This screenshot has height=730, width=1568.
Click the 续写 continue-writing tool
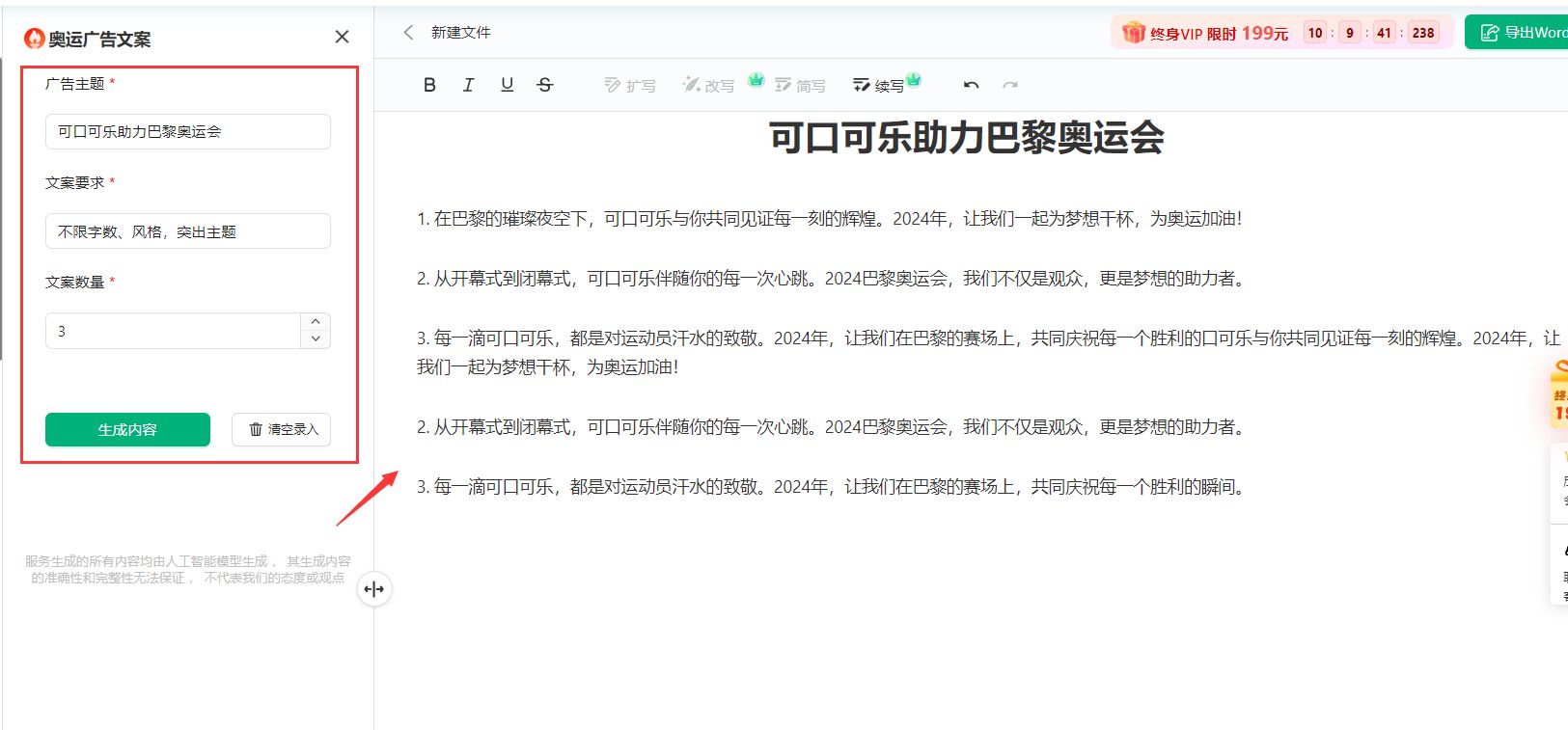pos(878,86)
